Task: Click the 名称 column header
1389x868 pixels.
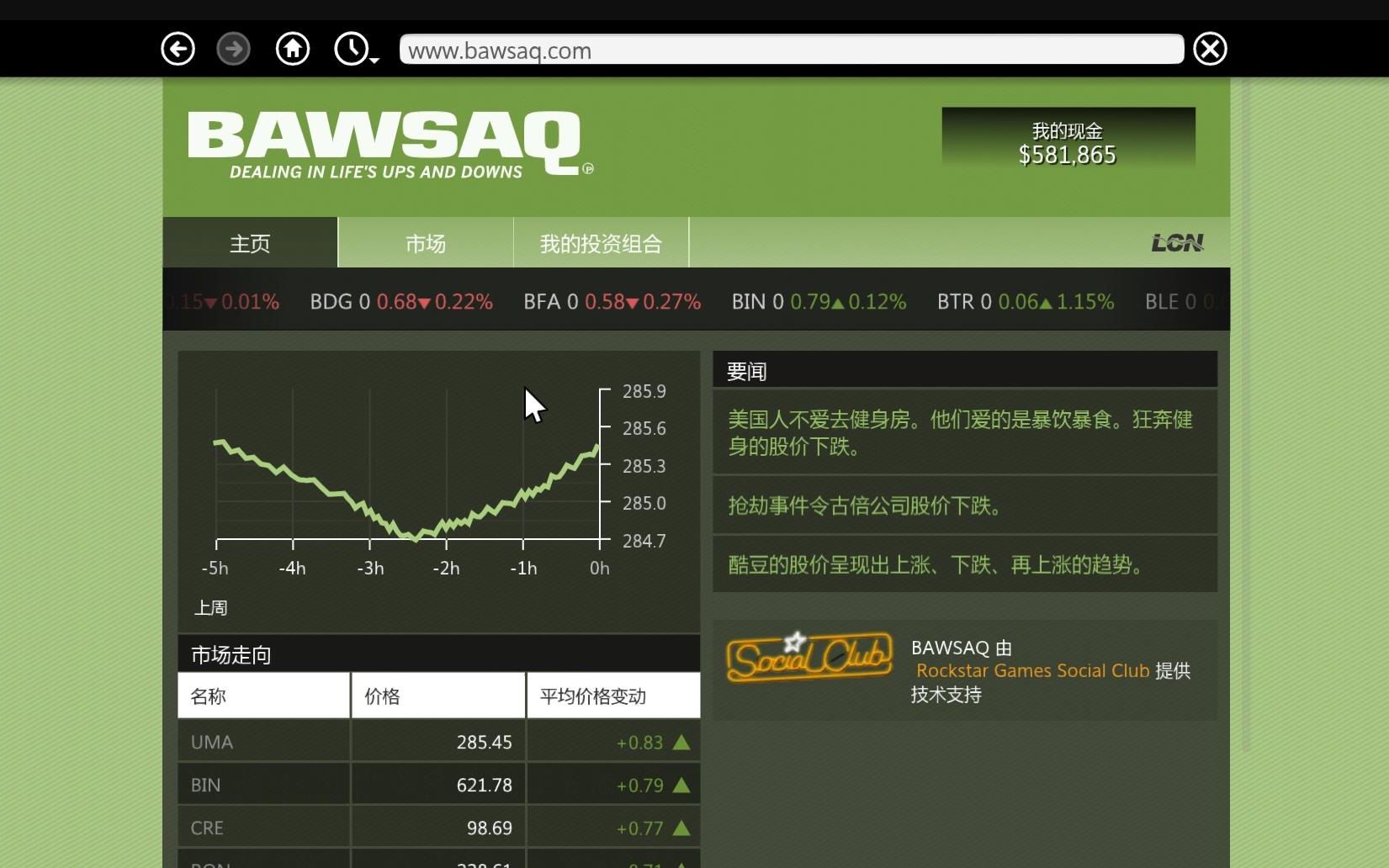Action: pos(263,696)
